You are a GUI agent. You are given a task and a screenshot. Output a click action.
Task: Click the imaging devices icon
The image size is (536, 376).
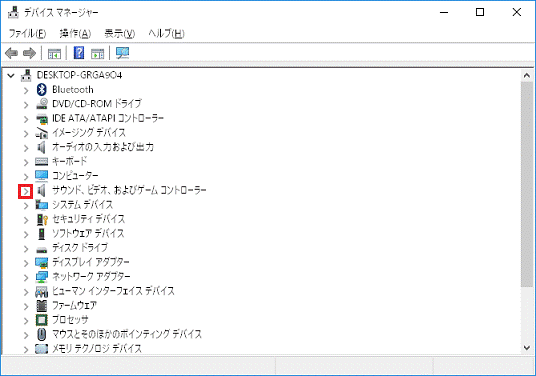(x=42, y=133)
